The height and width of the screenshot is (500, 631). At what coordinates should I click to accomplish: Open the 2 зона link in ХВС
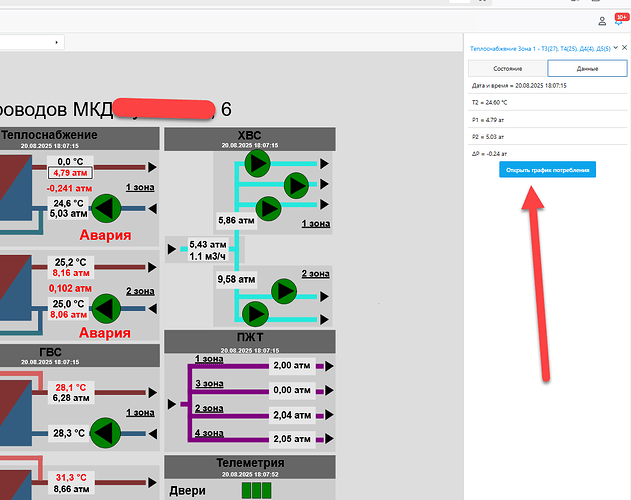[x=316, y=273]
